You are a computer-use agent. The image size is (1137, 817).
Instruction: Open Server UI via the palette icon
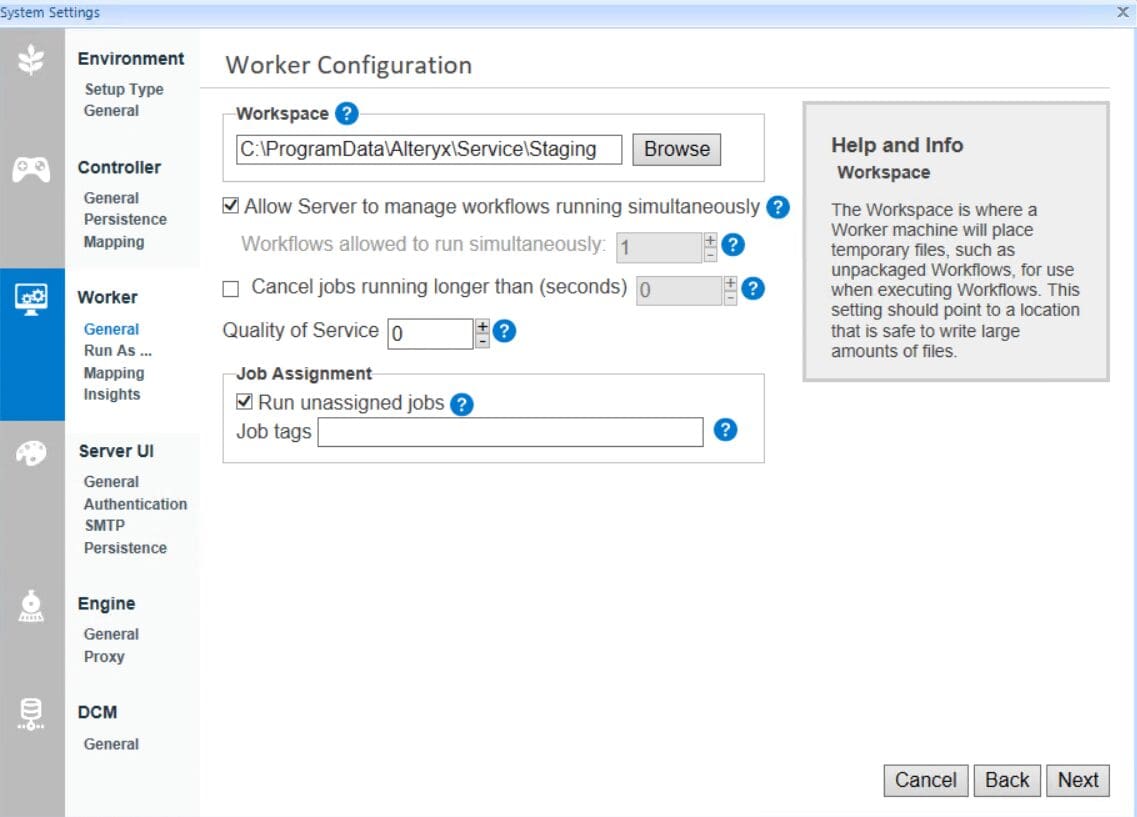pyautogui.click(x=33, y=454)
